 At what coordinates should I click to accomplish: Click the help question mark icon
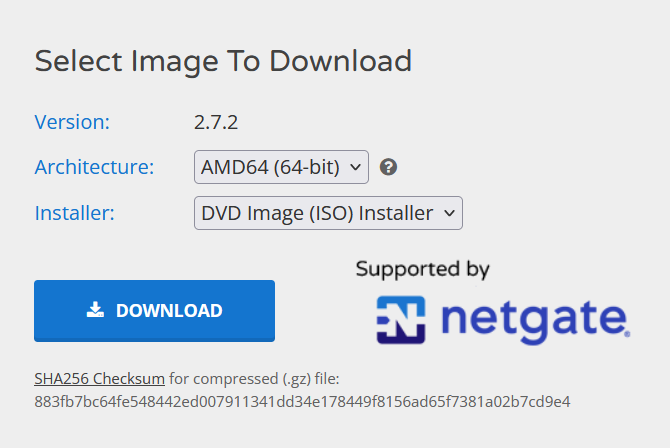388,167
